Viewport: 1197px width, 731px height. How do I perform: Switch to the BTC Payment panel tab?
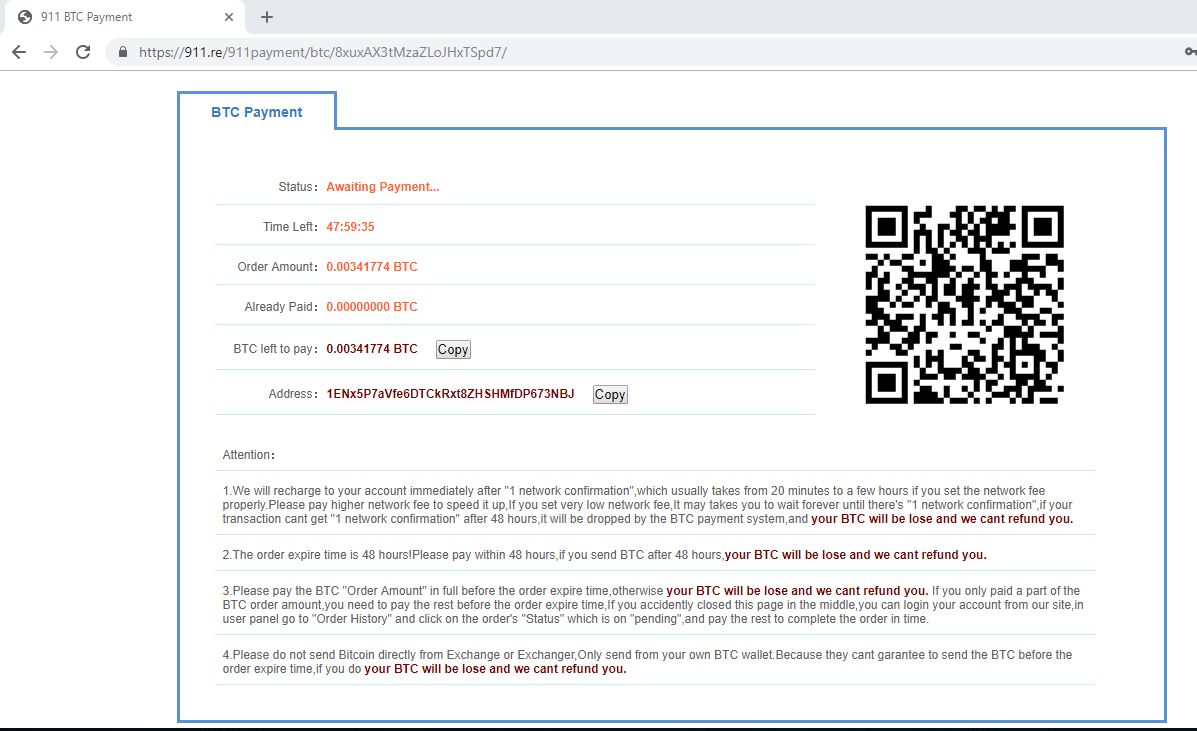257,112
